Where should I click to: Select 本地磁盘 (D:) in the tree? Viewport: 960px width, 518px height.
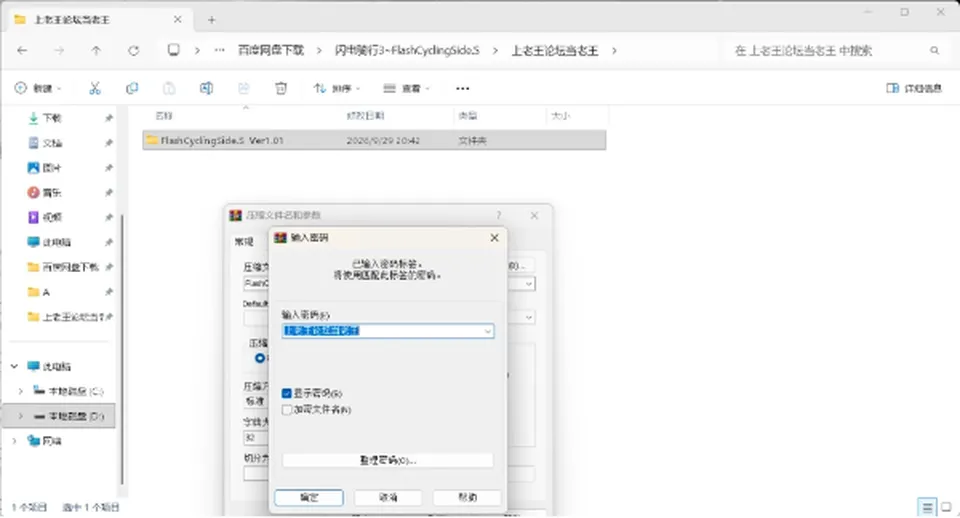coord(76,416)
